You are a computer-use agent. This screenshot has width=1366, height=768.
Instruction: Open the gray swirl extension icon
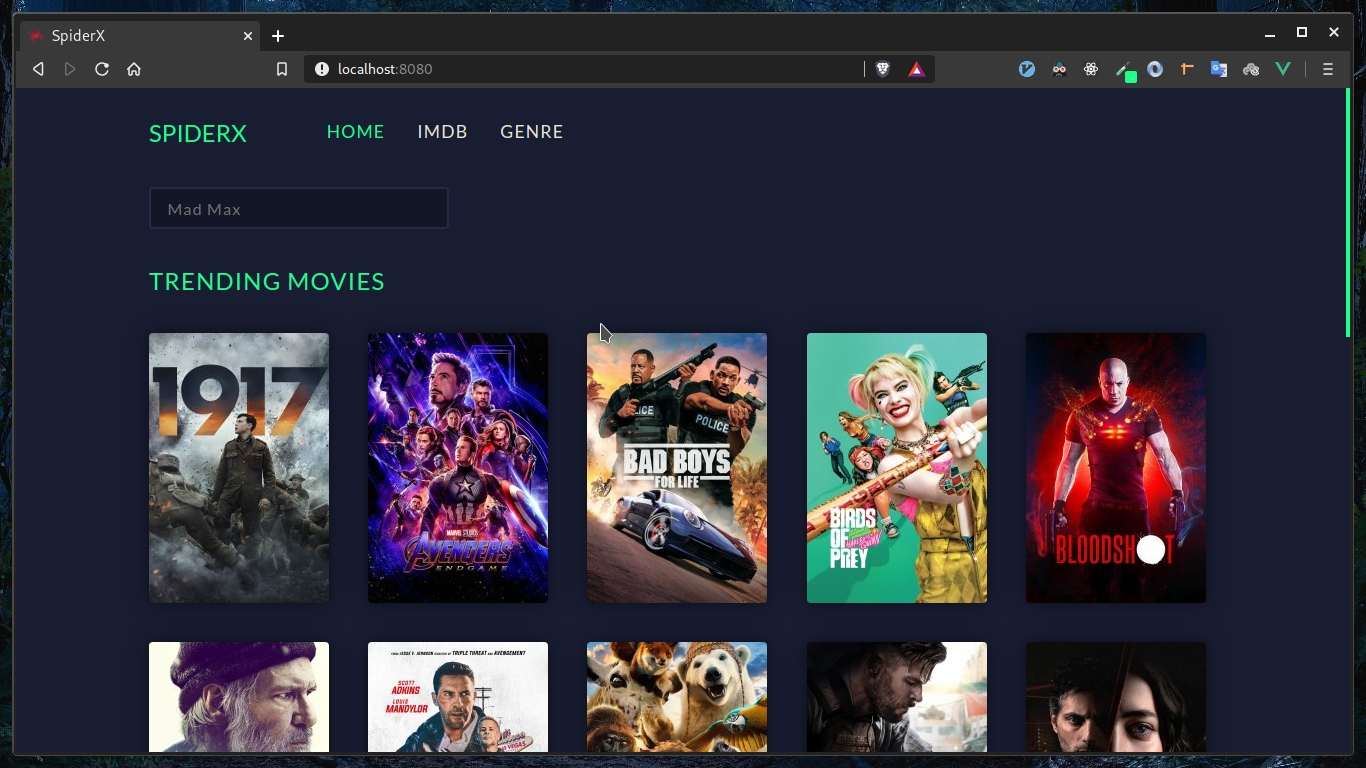point(1251,69)
